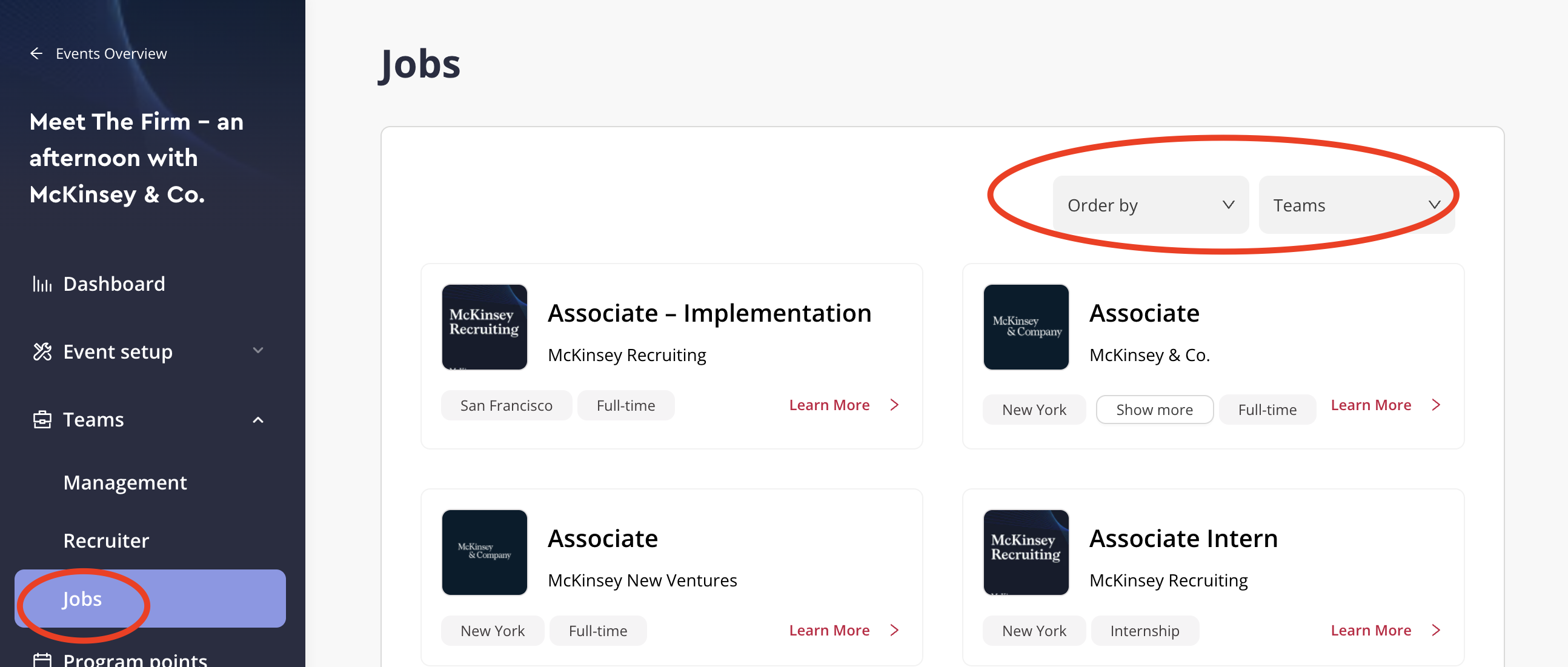Image resolution: width=1568 pixels, height=667 pixels.
Task: Open the Associate Intern job title
Action: 1183,539
